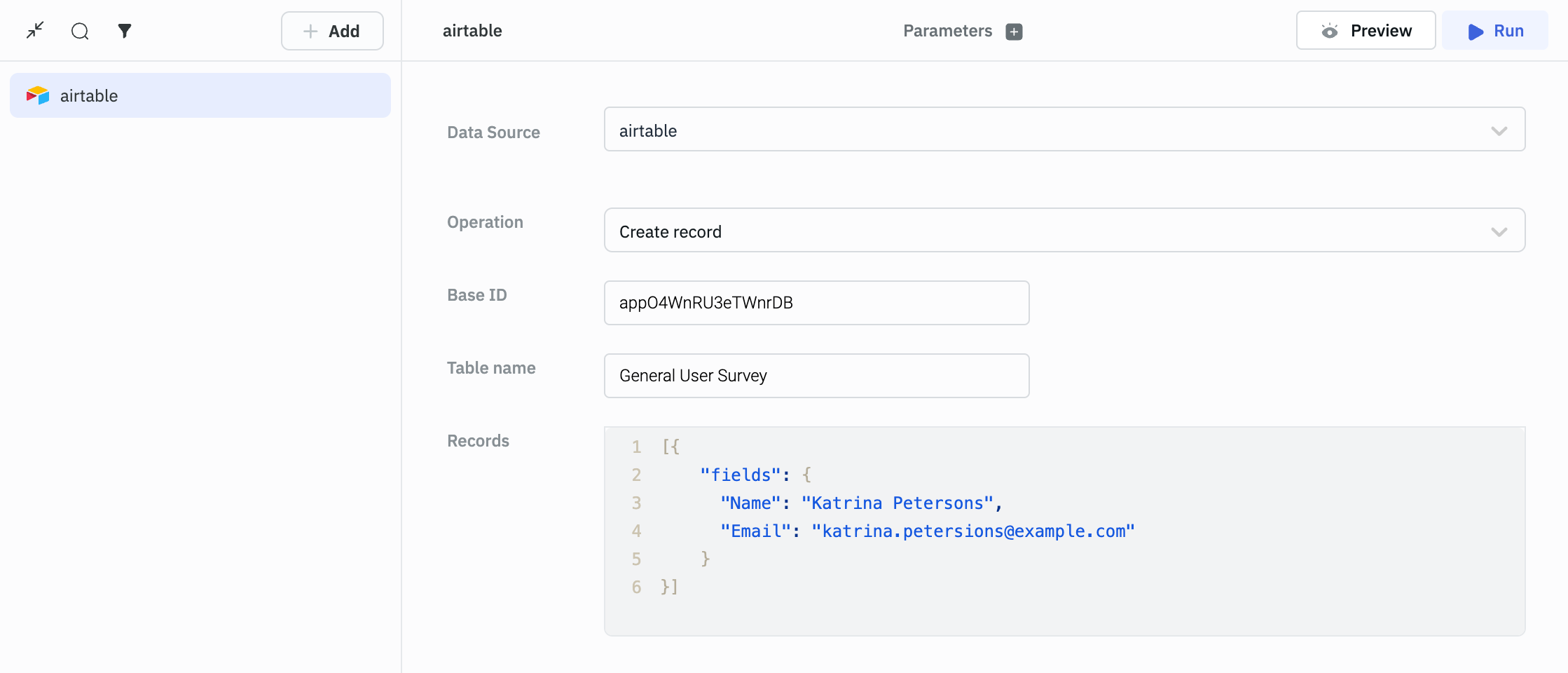Click the "Email" key in Records
Viewport: 1568px width, 673px height.
[756, 531]
